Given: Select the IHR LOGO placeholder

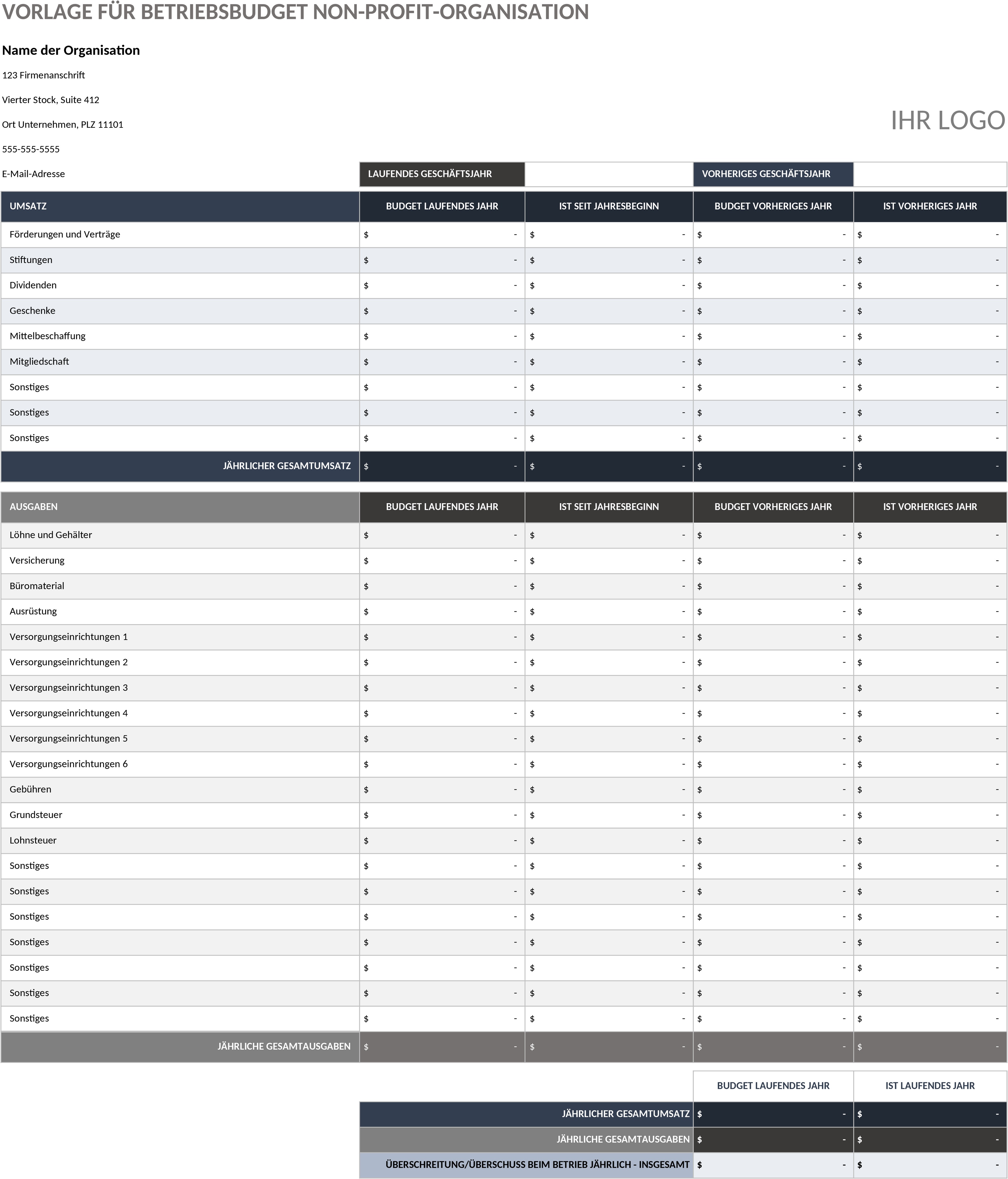Looking at the screenshot, I should click(948, 121).
